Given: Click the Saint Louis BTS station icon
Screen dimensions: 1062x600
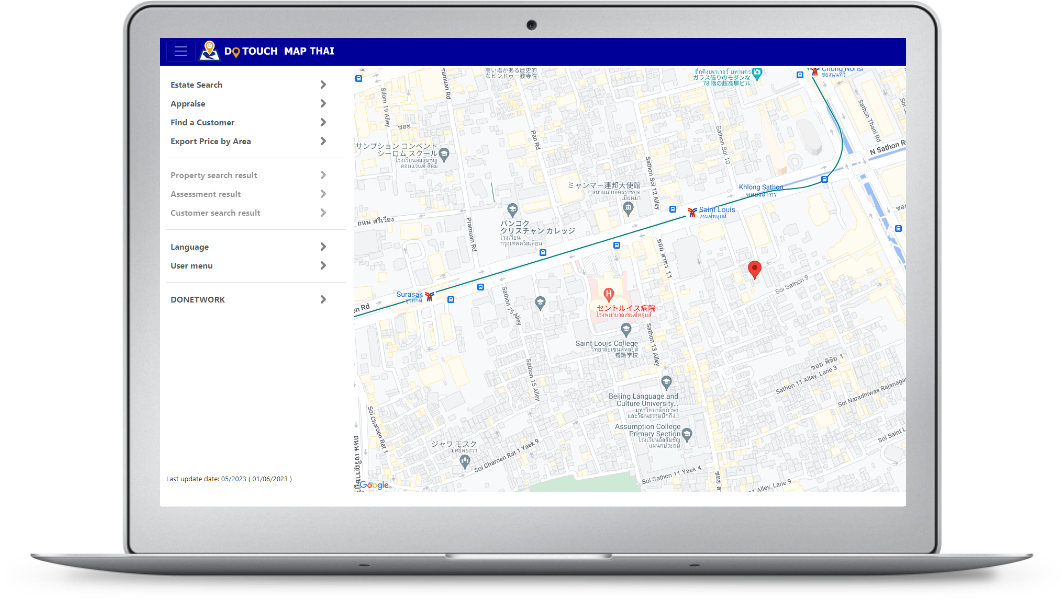Looking at the screenshot, I should pos(693,212).
